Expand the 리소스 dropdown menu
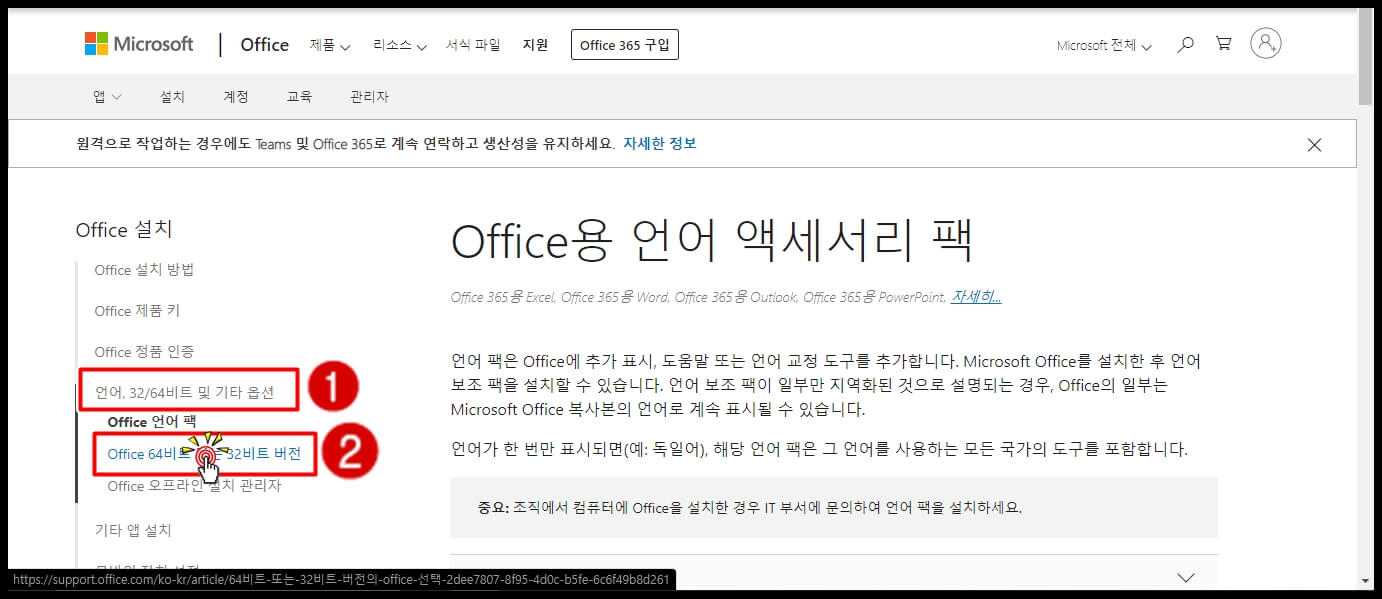1382x599 pixels. 400,45
